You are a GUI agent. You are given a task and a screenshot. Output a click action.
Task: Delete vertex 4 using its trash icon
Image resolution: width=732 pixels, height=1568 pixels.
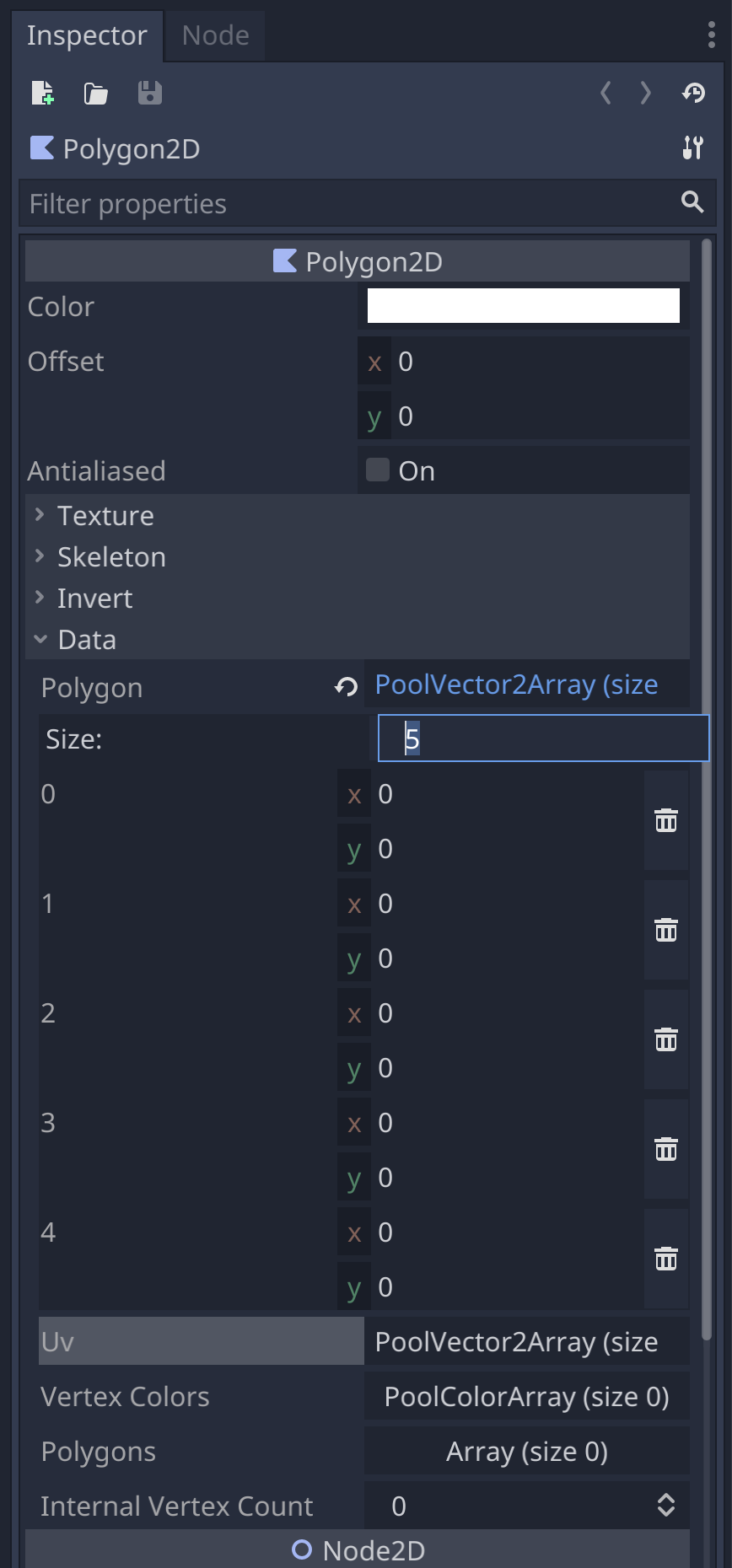(666, 1259)
